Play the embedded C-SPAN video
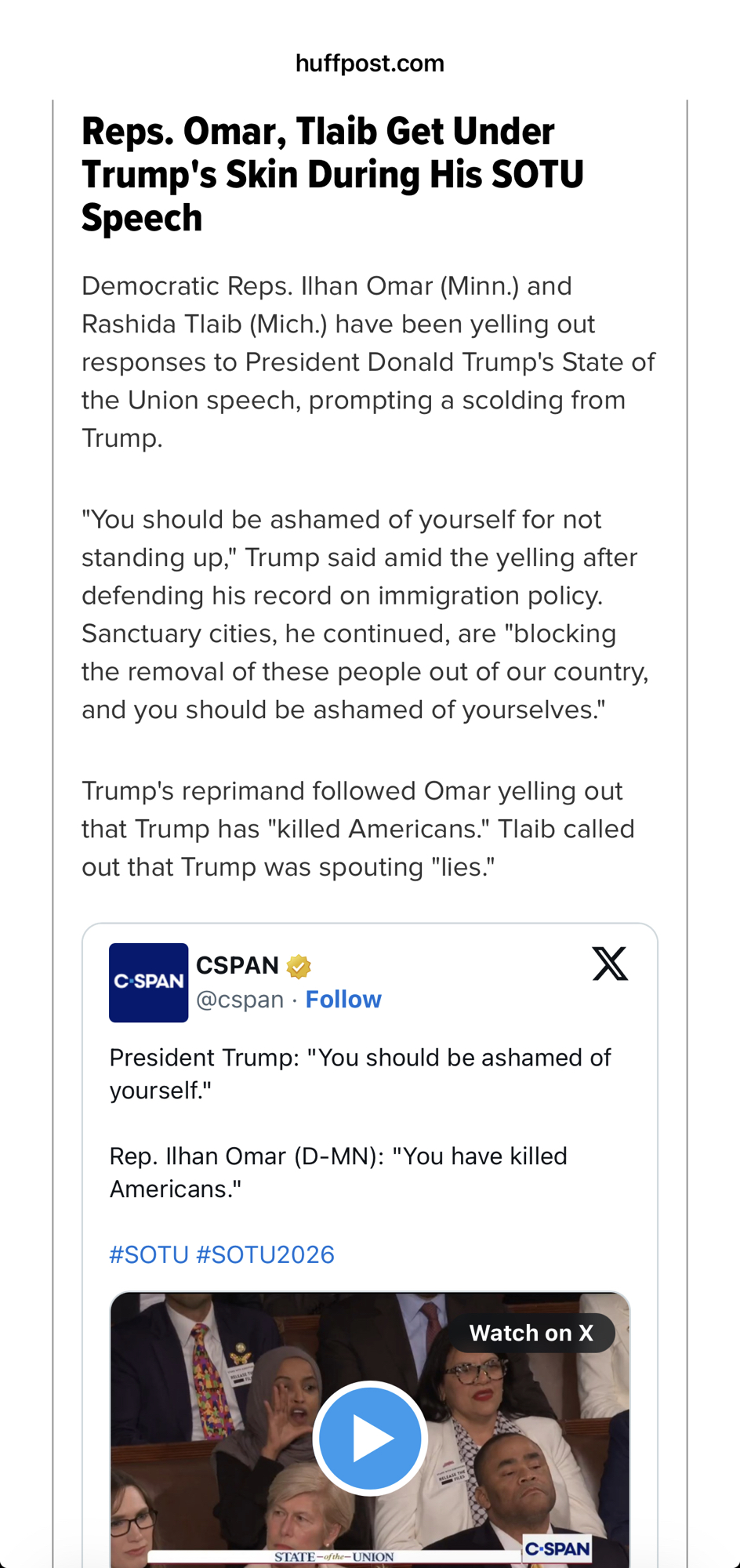 point(370,1438)
